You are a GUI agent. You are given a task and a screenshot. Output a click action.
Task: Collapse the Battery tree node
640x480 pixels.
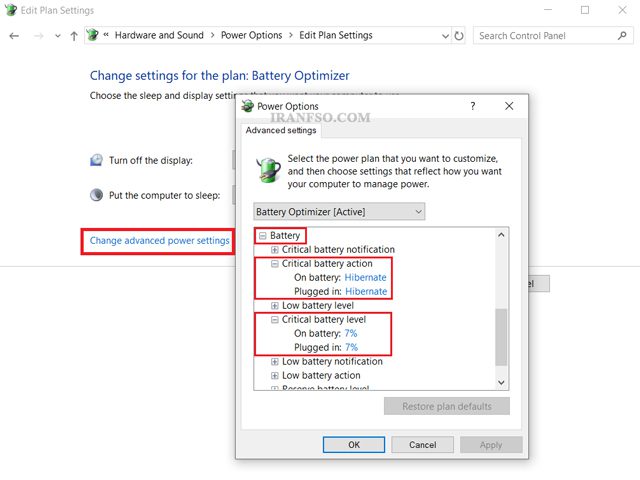click(263, 236)
